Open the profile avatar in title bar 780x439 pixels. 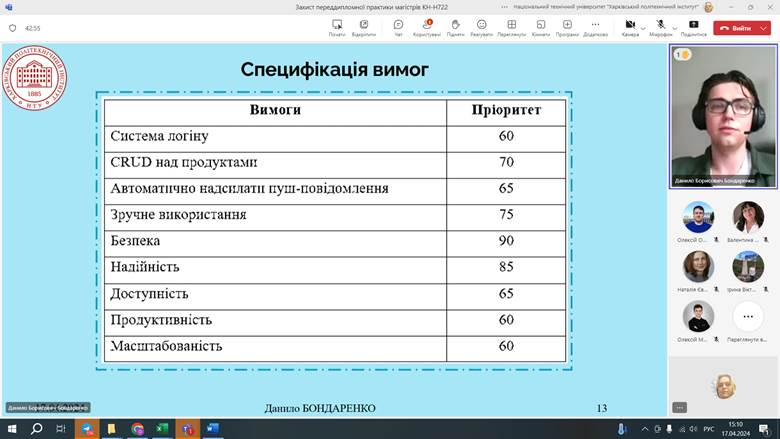click(709, 7)
